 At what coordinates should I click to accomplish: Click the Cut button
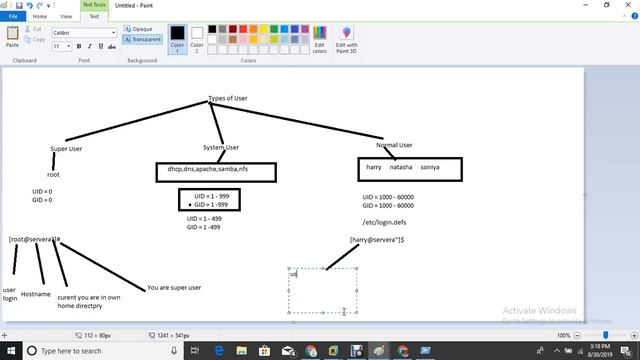(x=33, y=29)
